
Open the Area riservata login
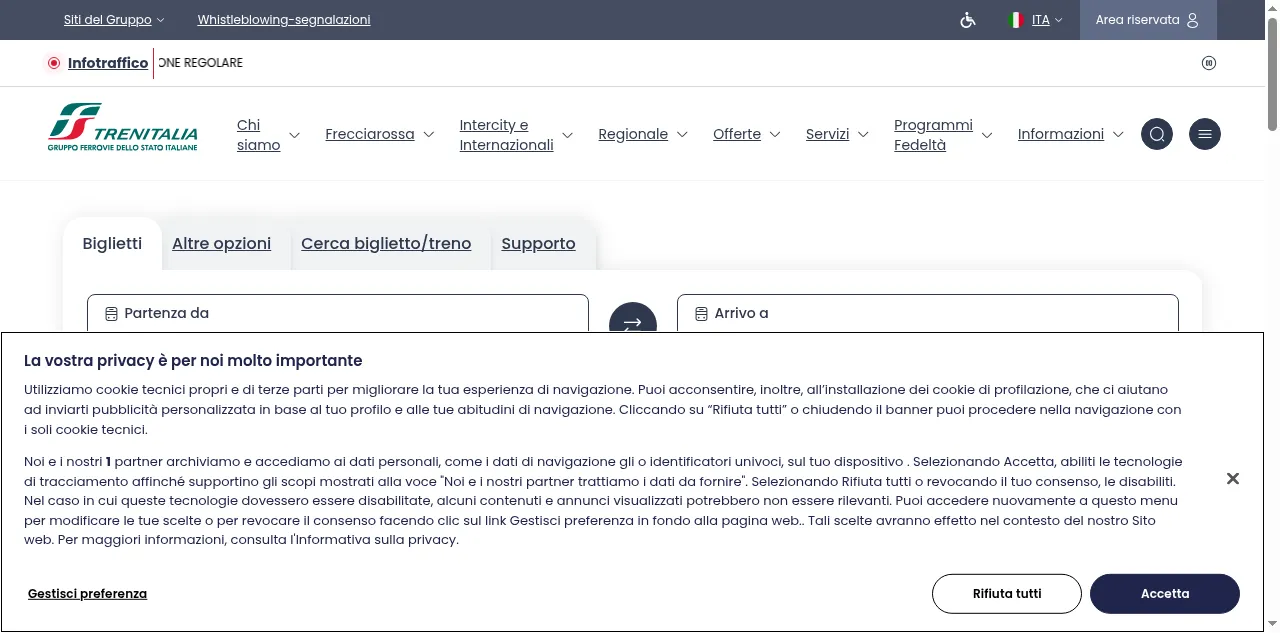pos(1148,20)
